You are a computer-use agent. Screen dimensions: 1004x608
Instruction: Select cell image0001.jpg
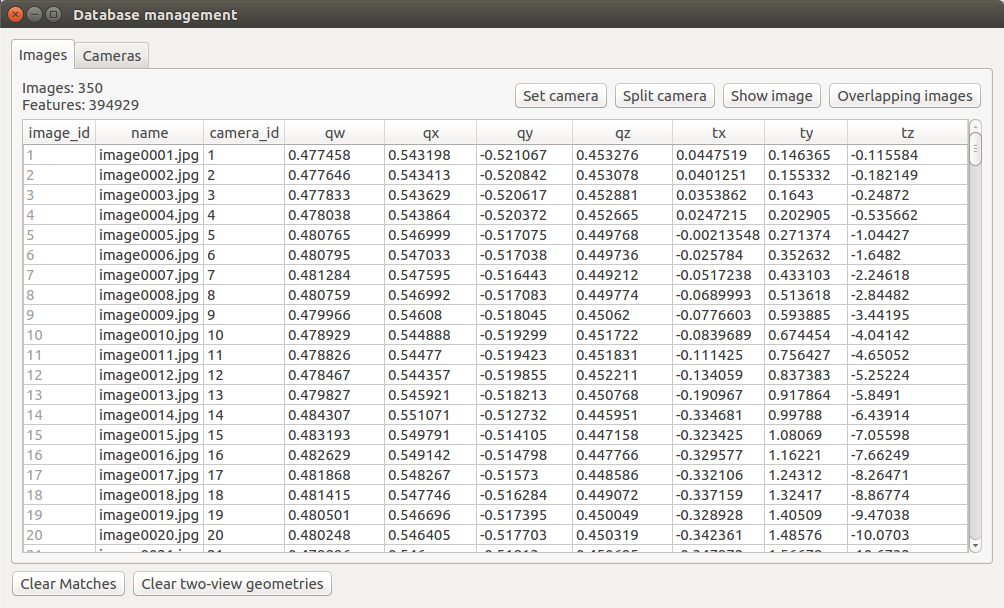(x=149, y=155)
